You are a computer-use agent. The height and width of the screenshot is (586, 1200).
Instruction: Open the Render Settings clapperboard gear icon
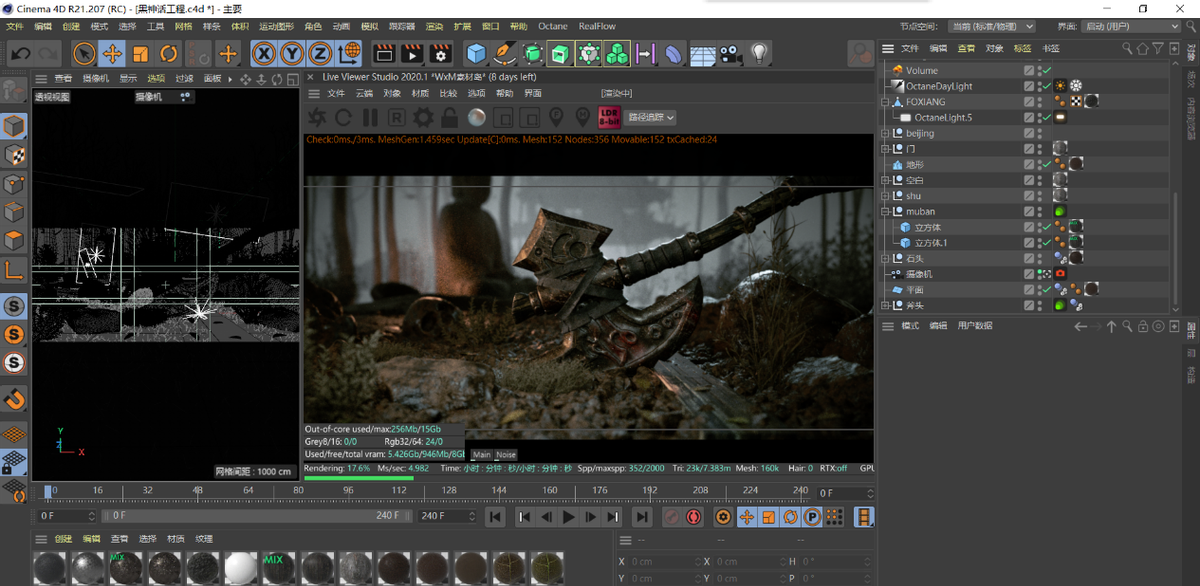click(440, 53)
